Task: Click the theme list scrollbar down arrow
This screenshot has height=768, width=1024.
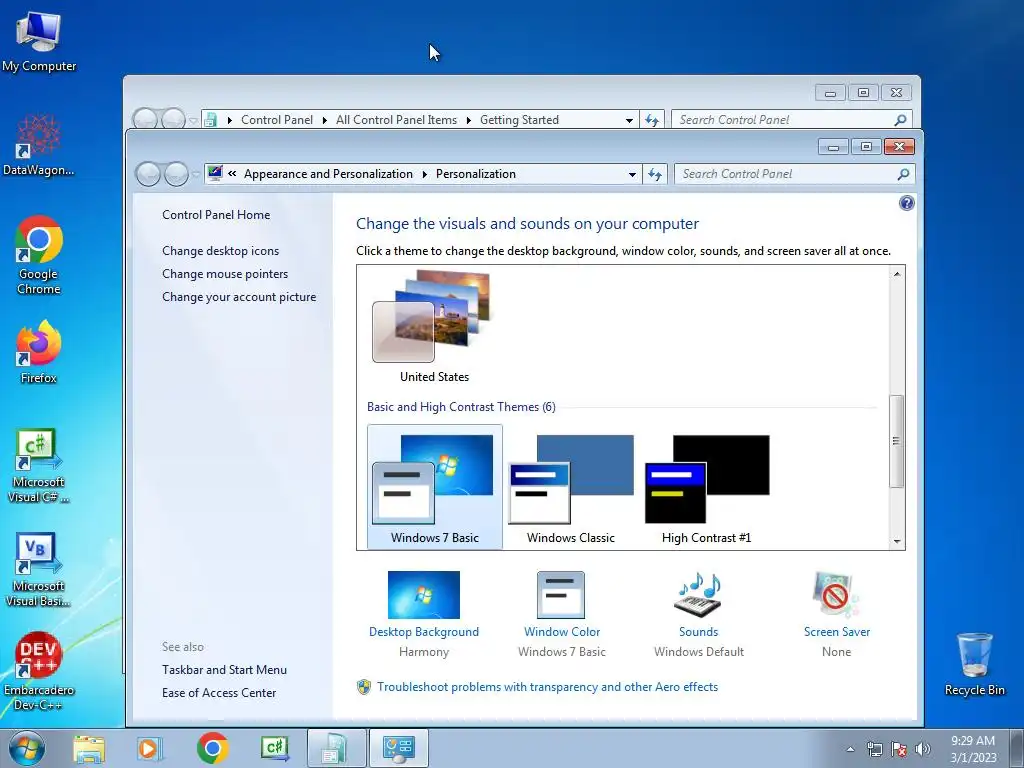Action: (897, 541)
